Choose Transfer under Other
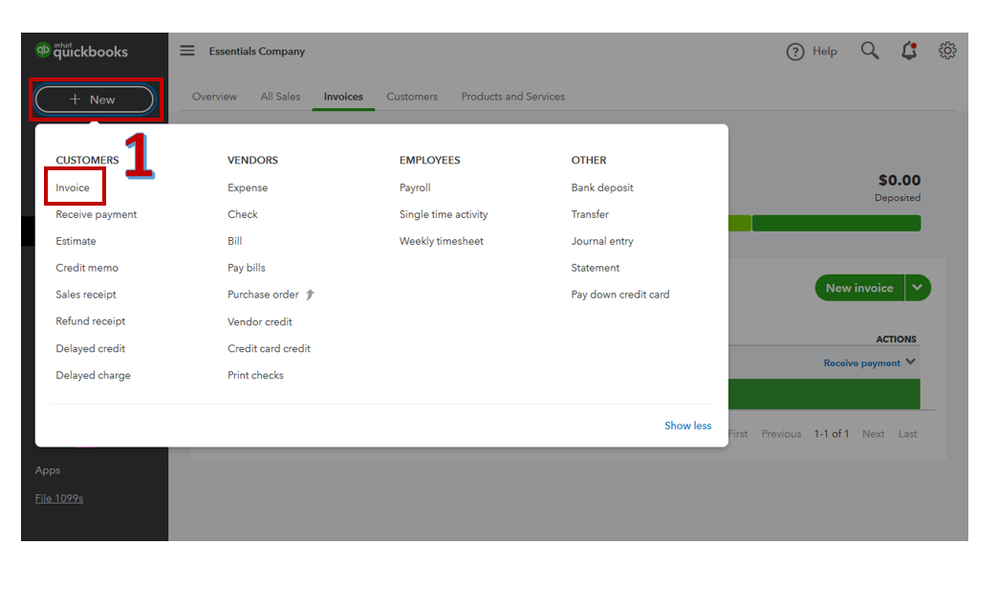This screenshot has height=590, width=998. (590, 214)
